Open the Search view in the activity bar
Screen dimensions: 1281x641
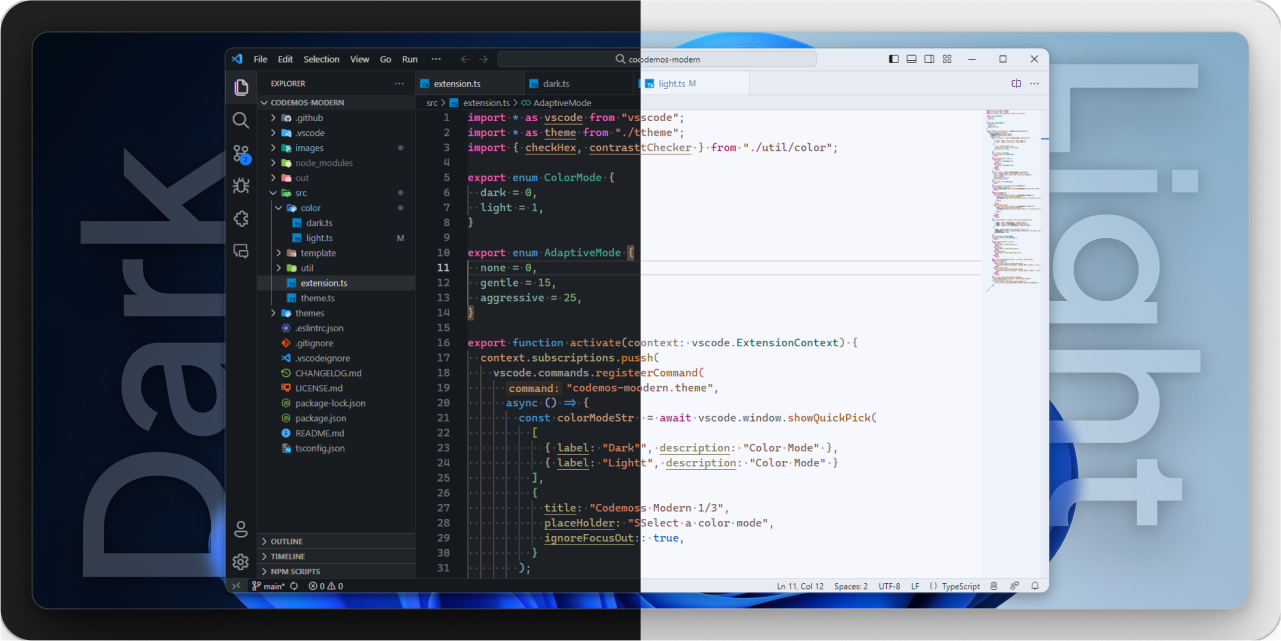(x=240, y=119)
